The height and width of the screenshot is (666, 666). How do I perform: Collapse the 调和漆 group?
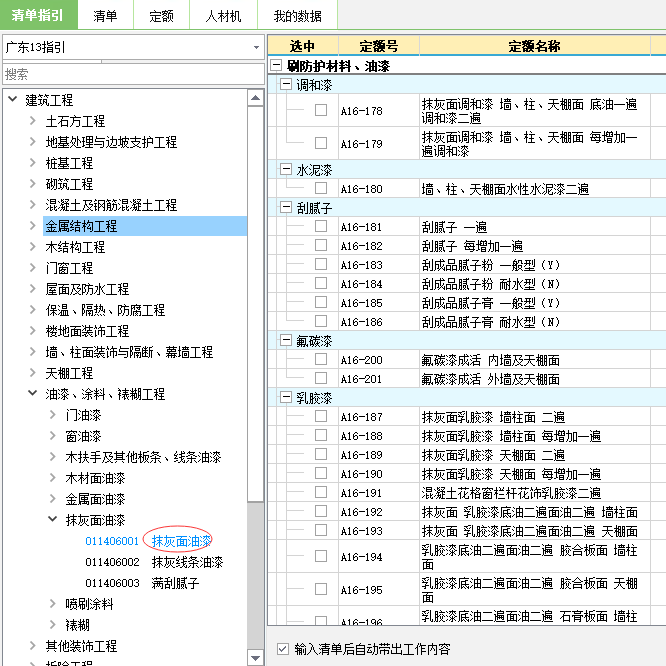point(286,85)
